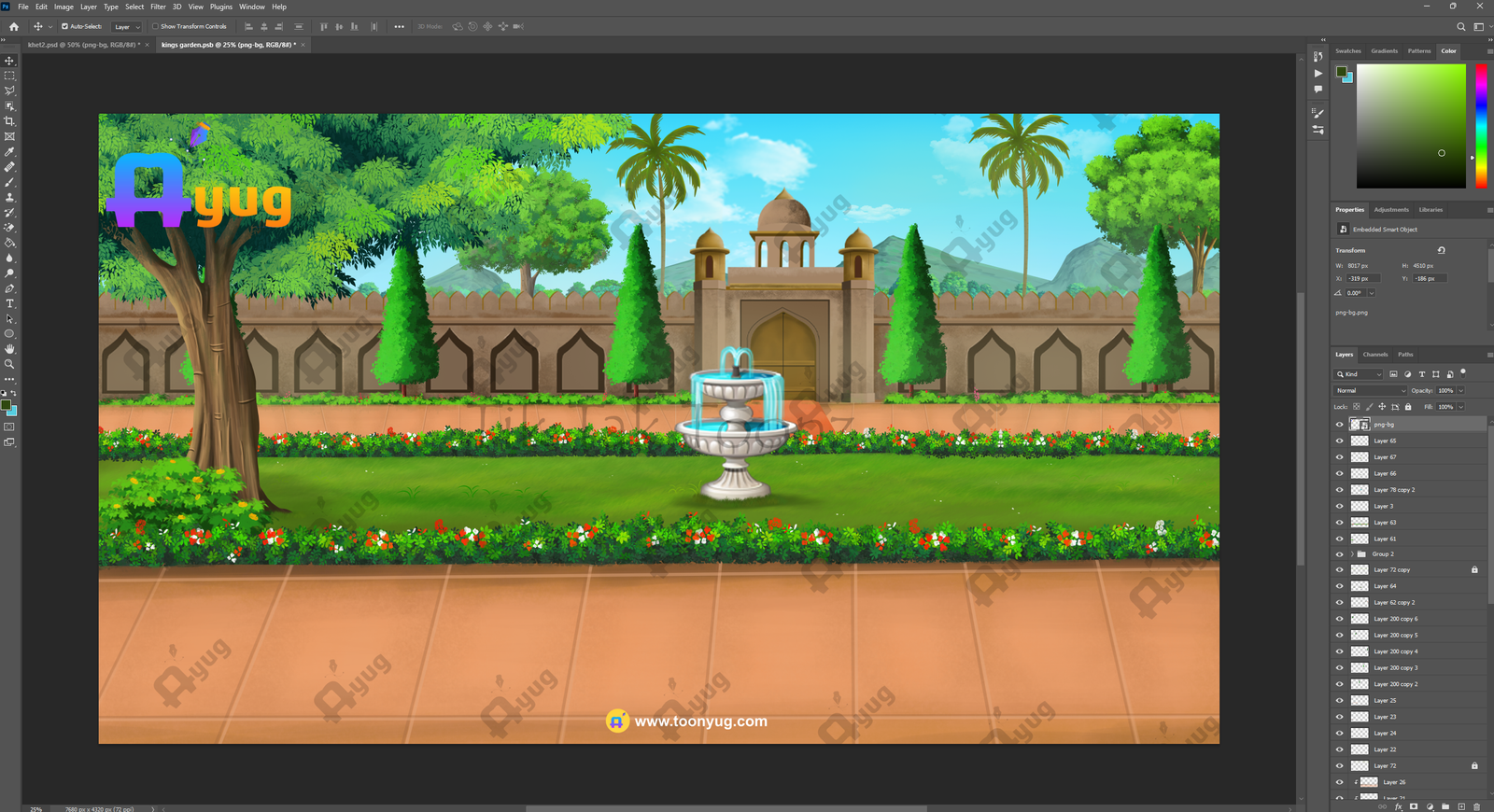Expand the Group 2 folder
The height and width of the screenshot is (812, 1494).
(x=1351, y=554)
